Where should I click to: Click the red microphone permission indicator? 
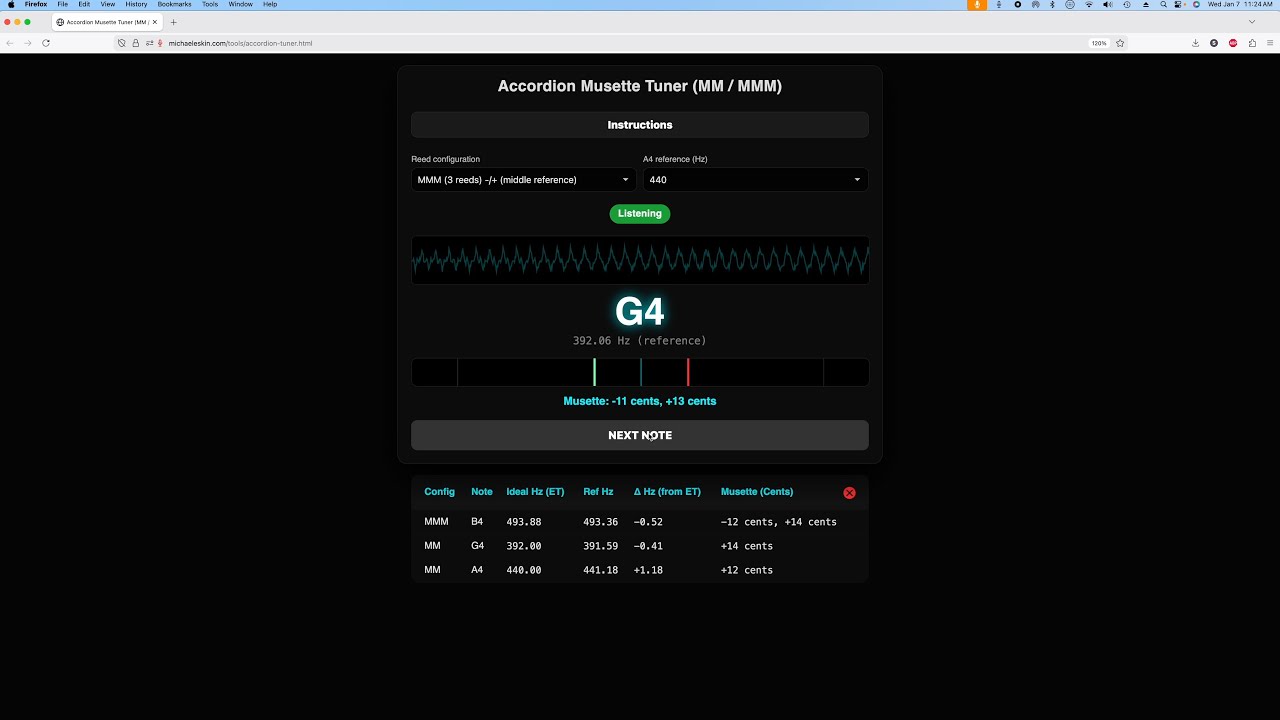click(160, 43)
